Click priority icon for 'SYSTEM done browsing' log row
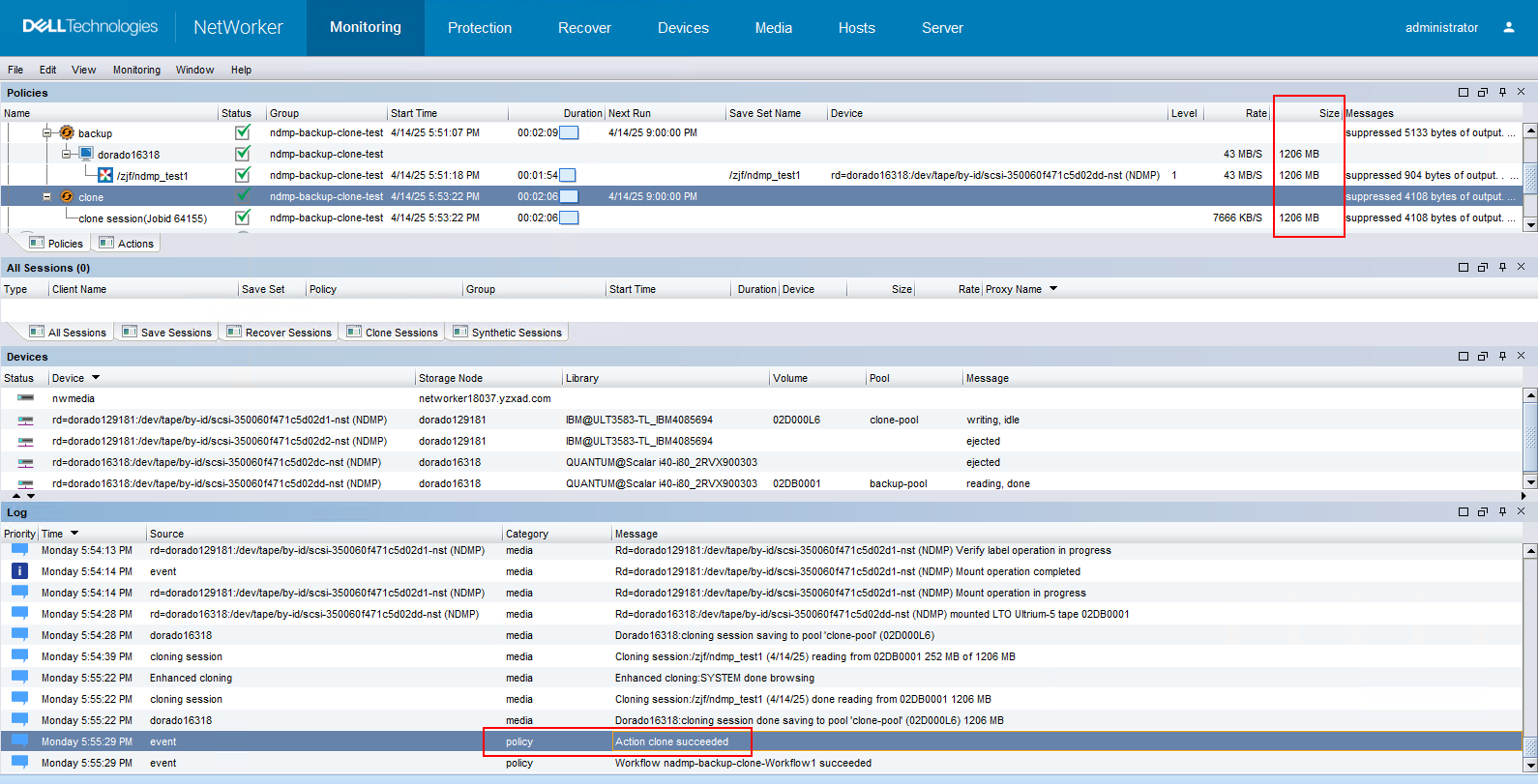This screenshot has height=784, width=1538. (x=19, y=678)
